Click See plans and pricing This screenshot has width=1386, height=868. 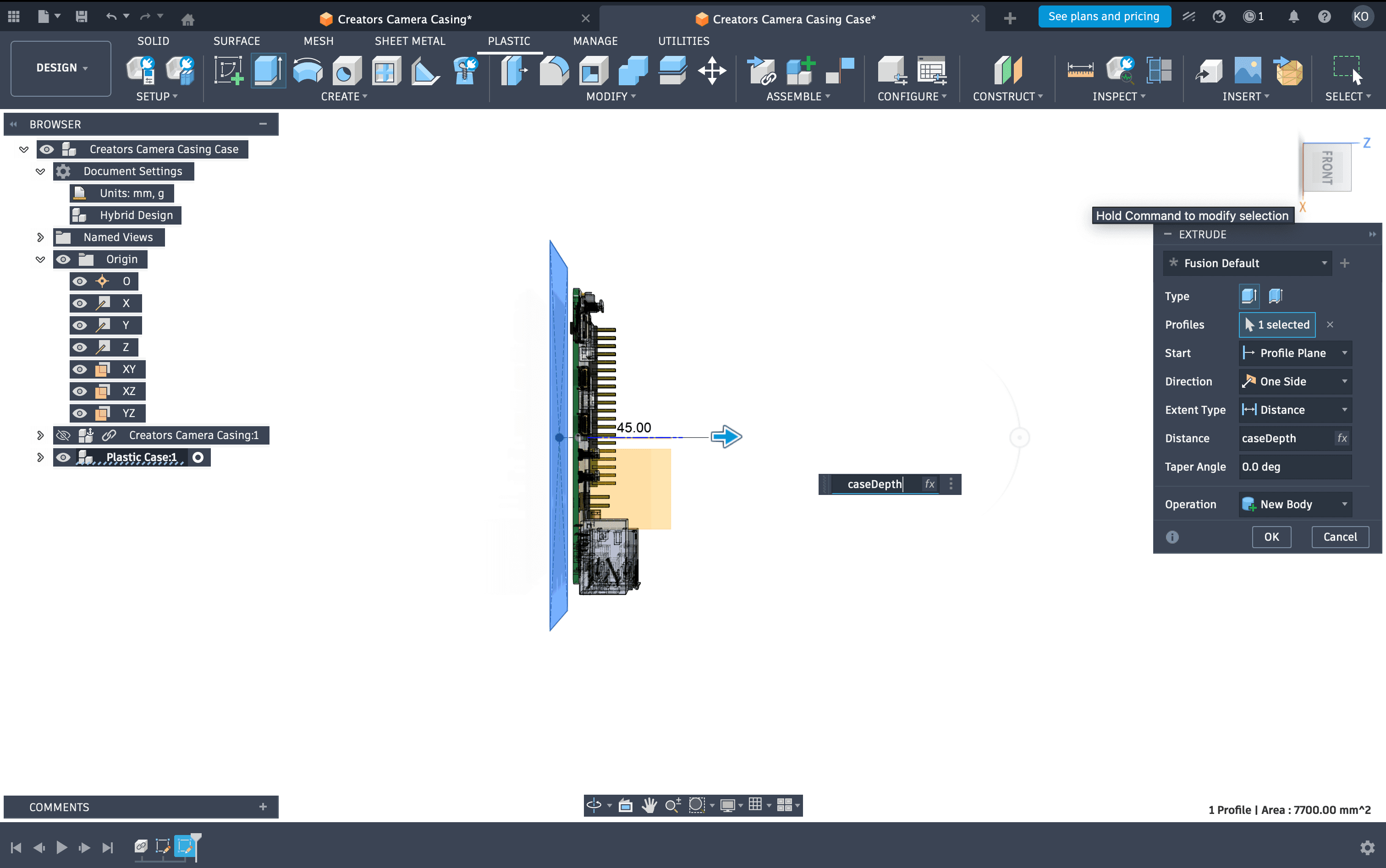click(1104, 16)
